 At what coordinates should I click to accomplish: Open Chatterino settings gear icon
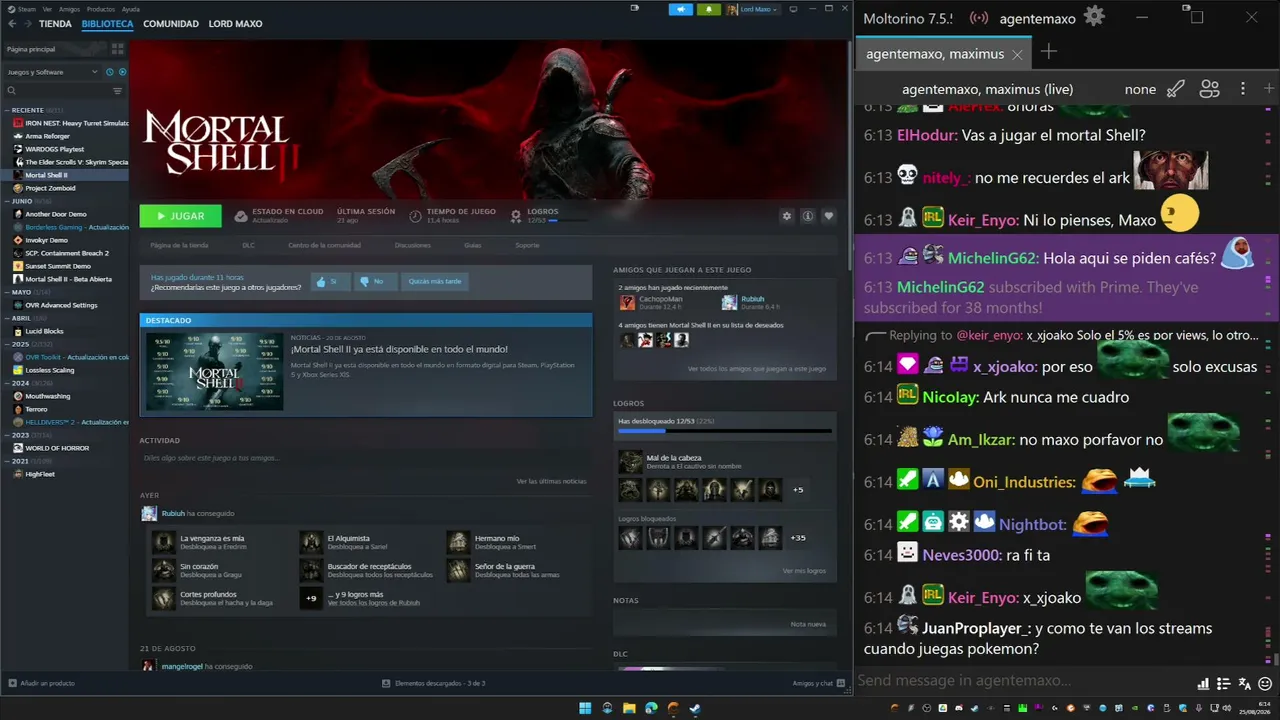(1094, 17)
